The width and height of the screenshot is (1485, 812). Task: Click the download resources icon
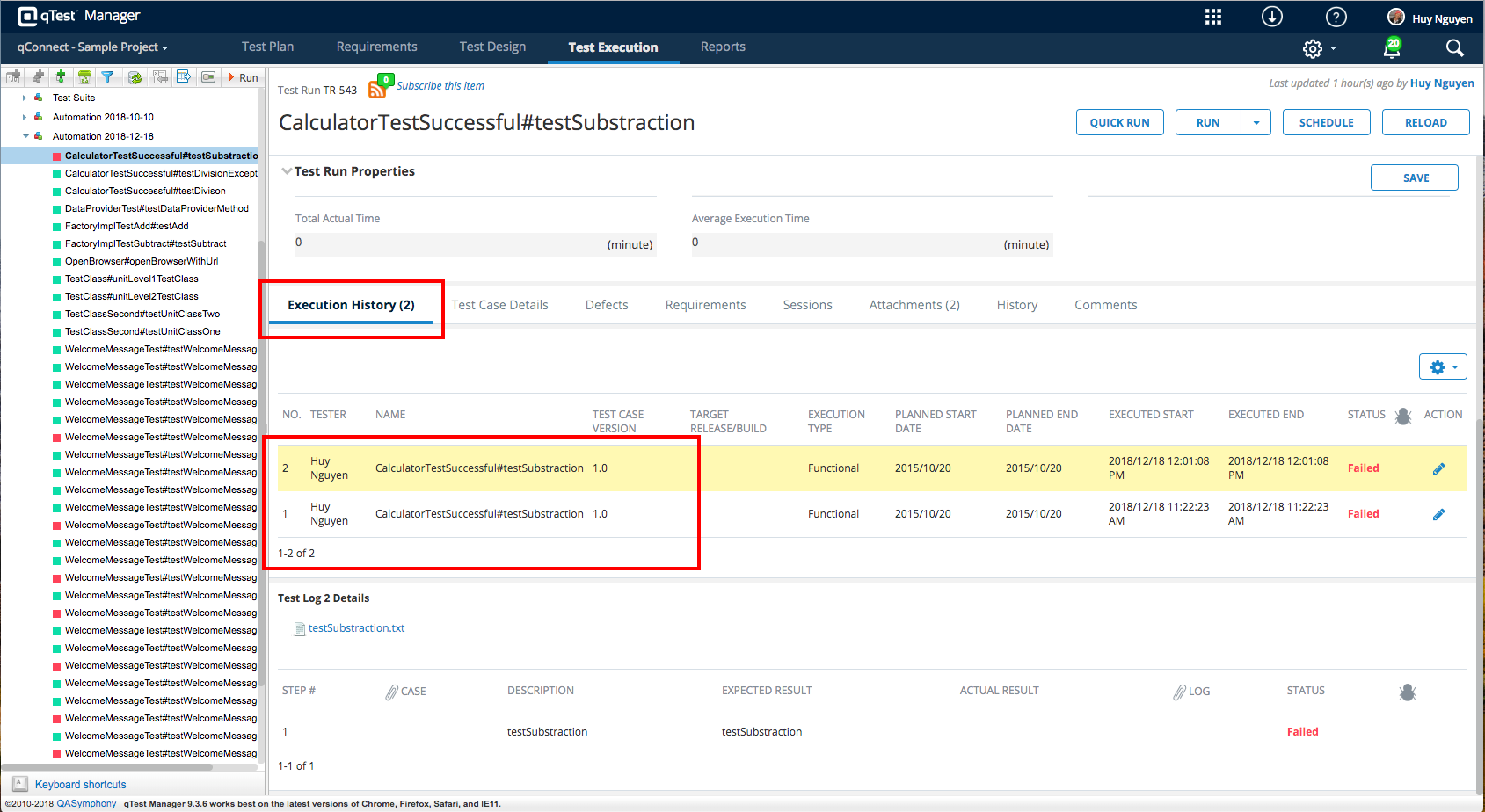tap(1271, 17)
